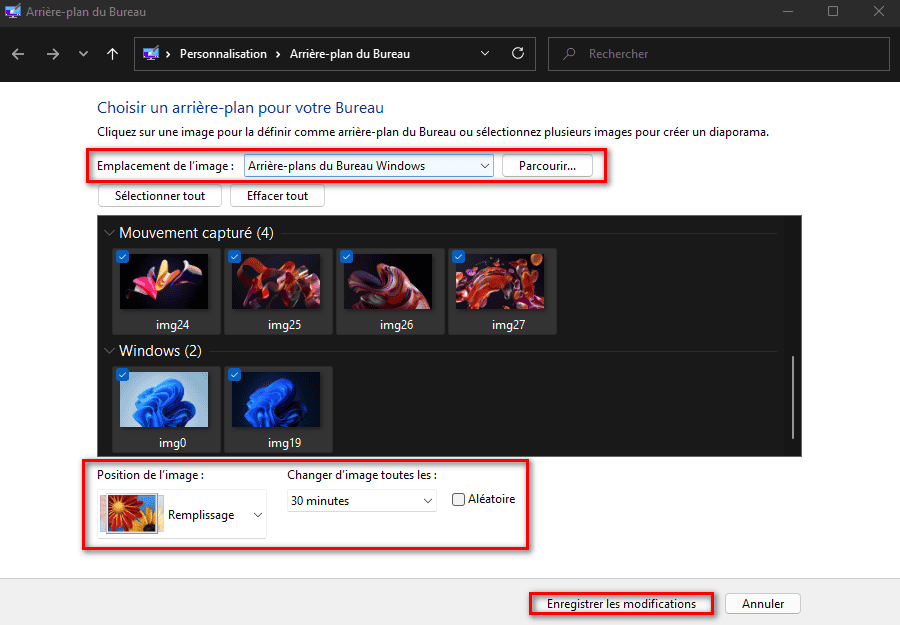Refresh the page with the reload icon
This screenshot has width=900, height=625.
pos(518,53)
